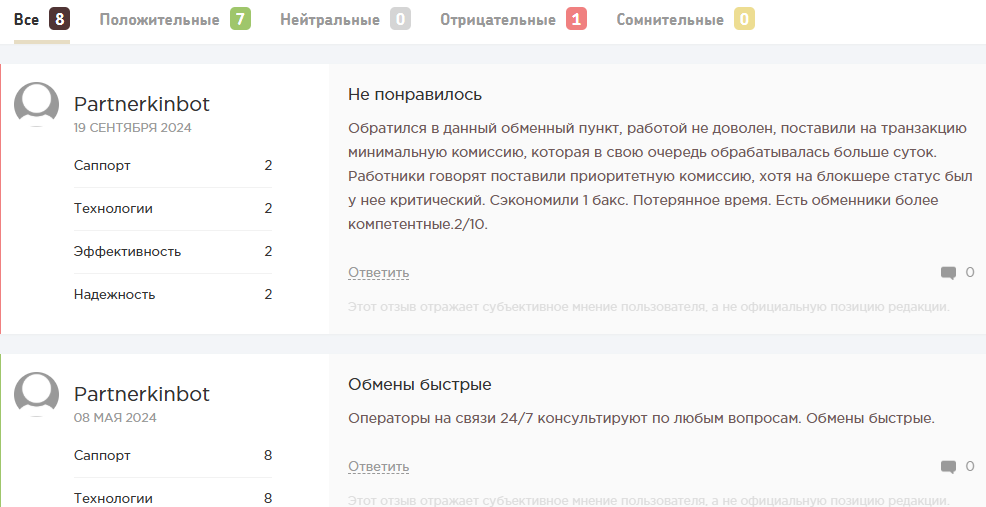Click comment bubble icon on "Не понравилось" review
986x507 pixels.
coord(948,273)
